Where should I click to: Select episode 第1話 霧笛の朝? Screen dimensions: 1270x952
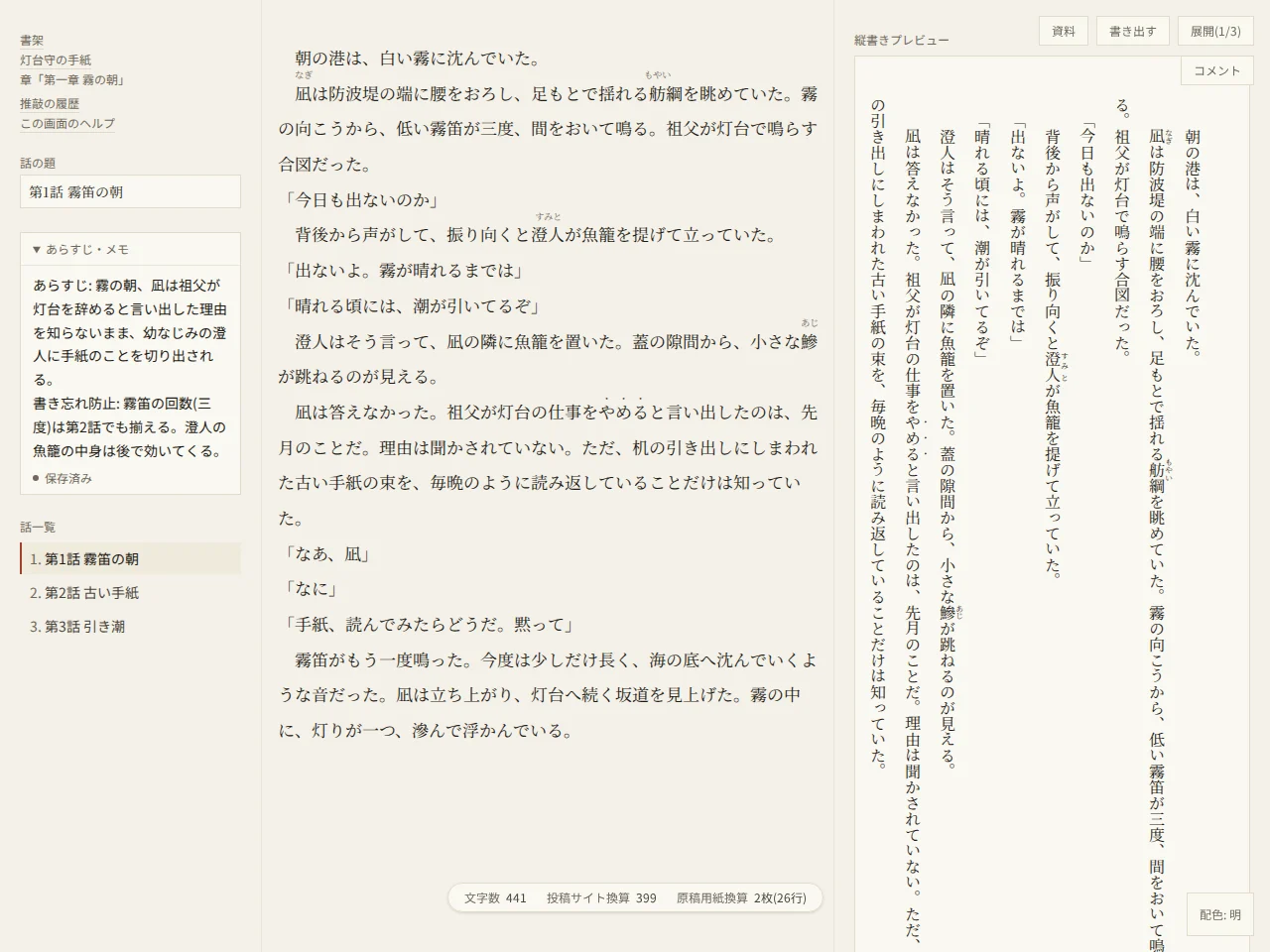point(130,559)
